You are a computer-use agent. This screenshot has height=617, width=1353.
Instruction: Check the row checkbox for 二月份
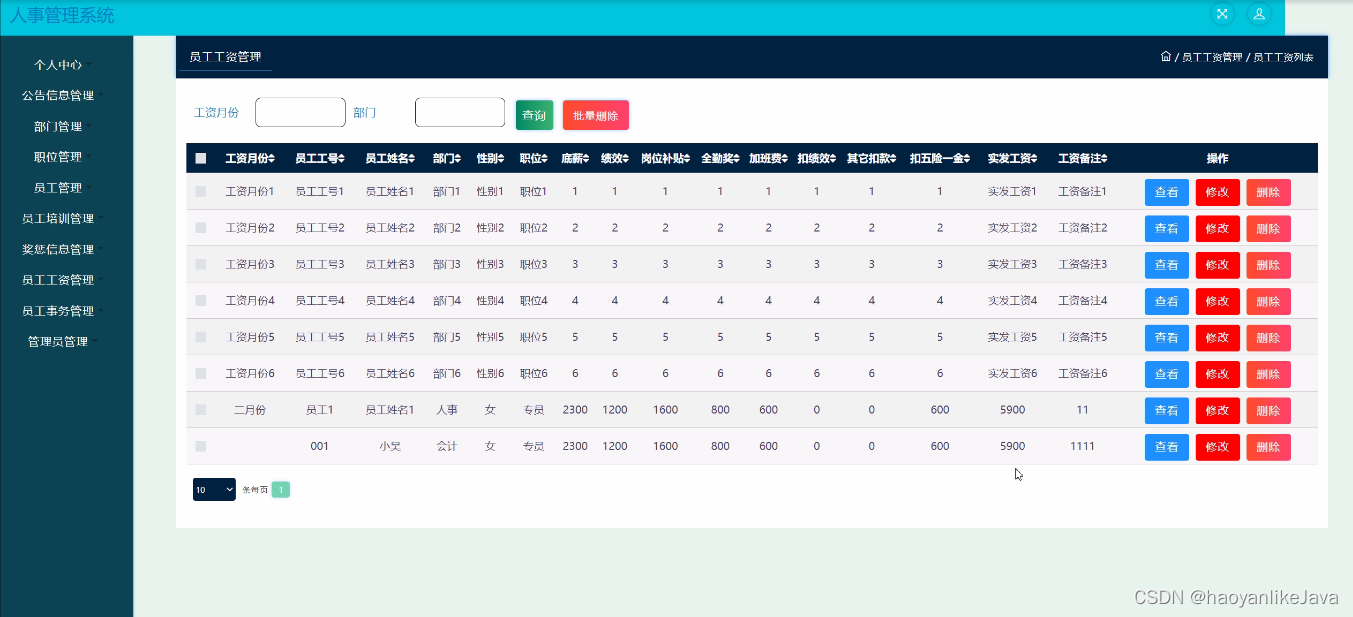[201, 409]
